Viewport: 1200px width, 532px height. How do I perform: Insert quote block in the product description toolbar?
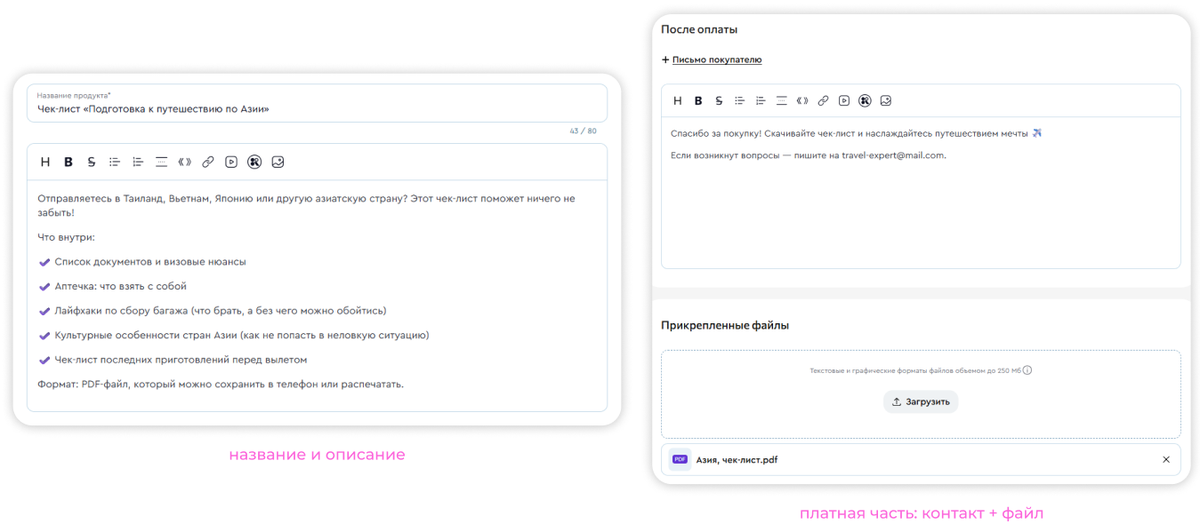[x=184, y=162]
